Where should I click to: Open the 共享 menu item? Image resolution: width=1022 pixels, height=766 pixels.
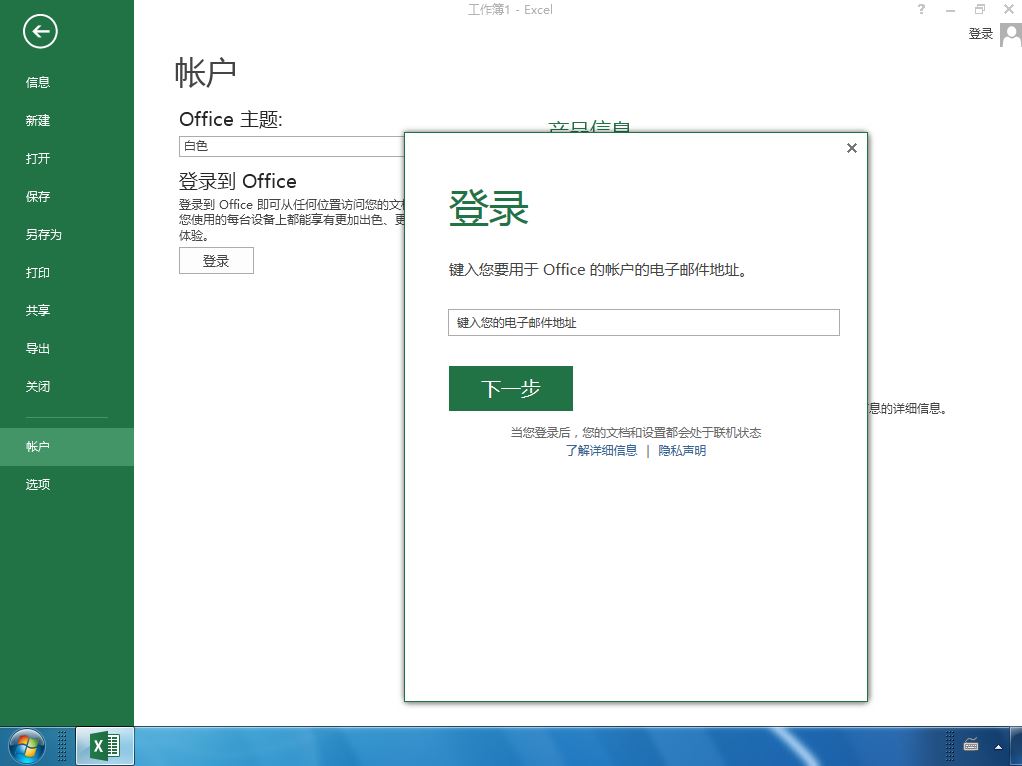[38, 310]
